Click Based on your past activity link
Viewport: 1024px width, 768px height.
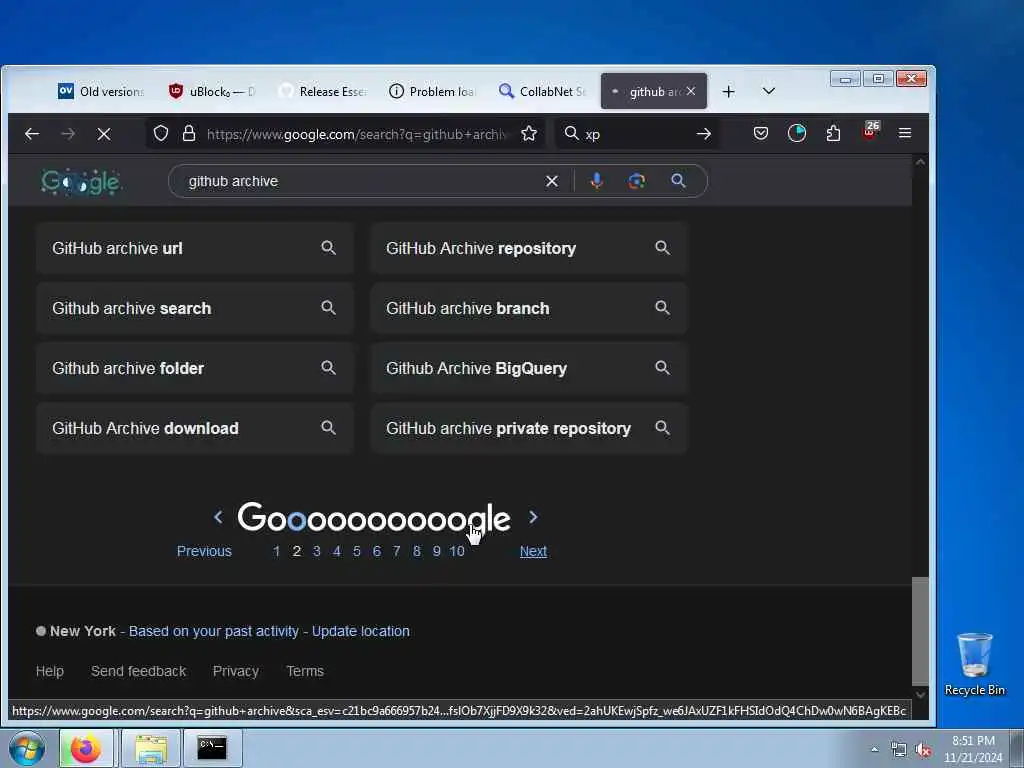[214, 631]
